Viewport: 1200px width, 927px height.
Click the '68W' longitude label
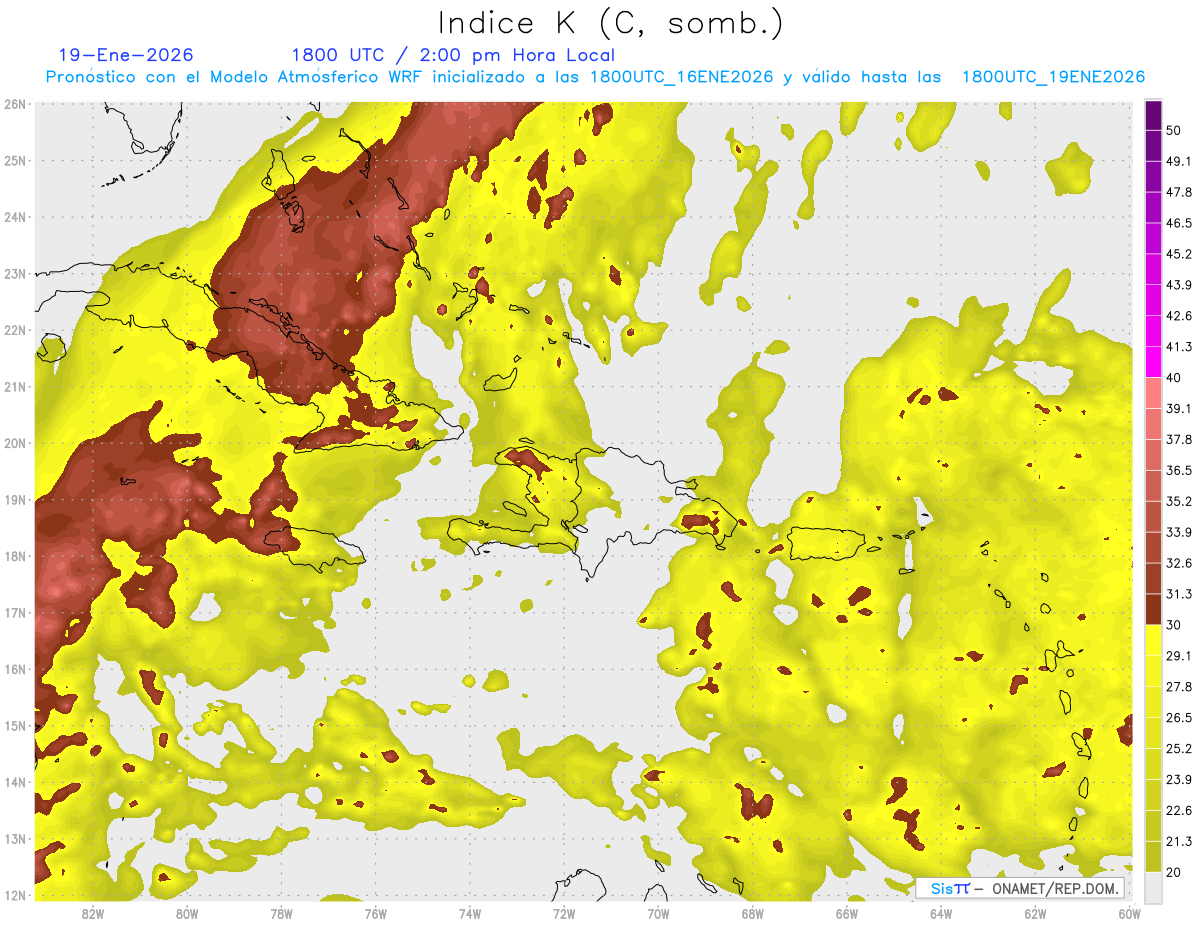point(752,913)
